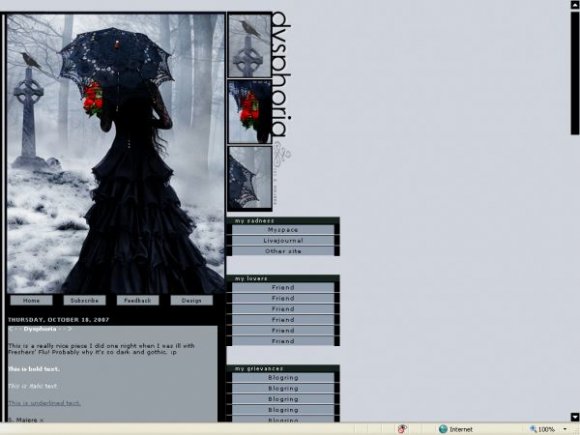Click the vertical dysphoria title logo
This screenshot has width=580, height=435.
coord(281,74)
